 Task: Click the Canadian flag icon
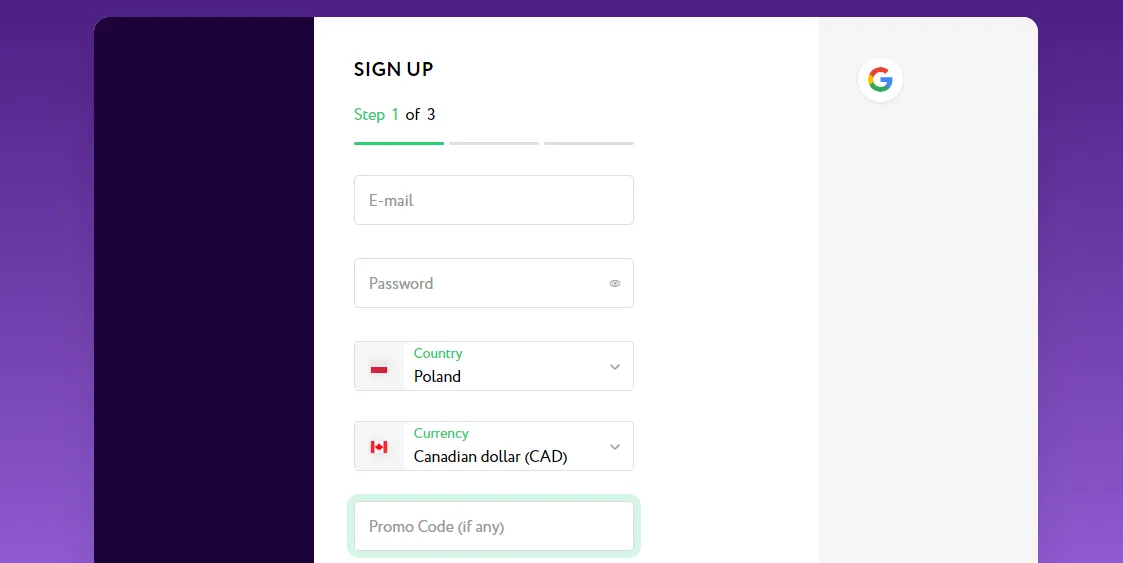coord(379,447)
